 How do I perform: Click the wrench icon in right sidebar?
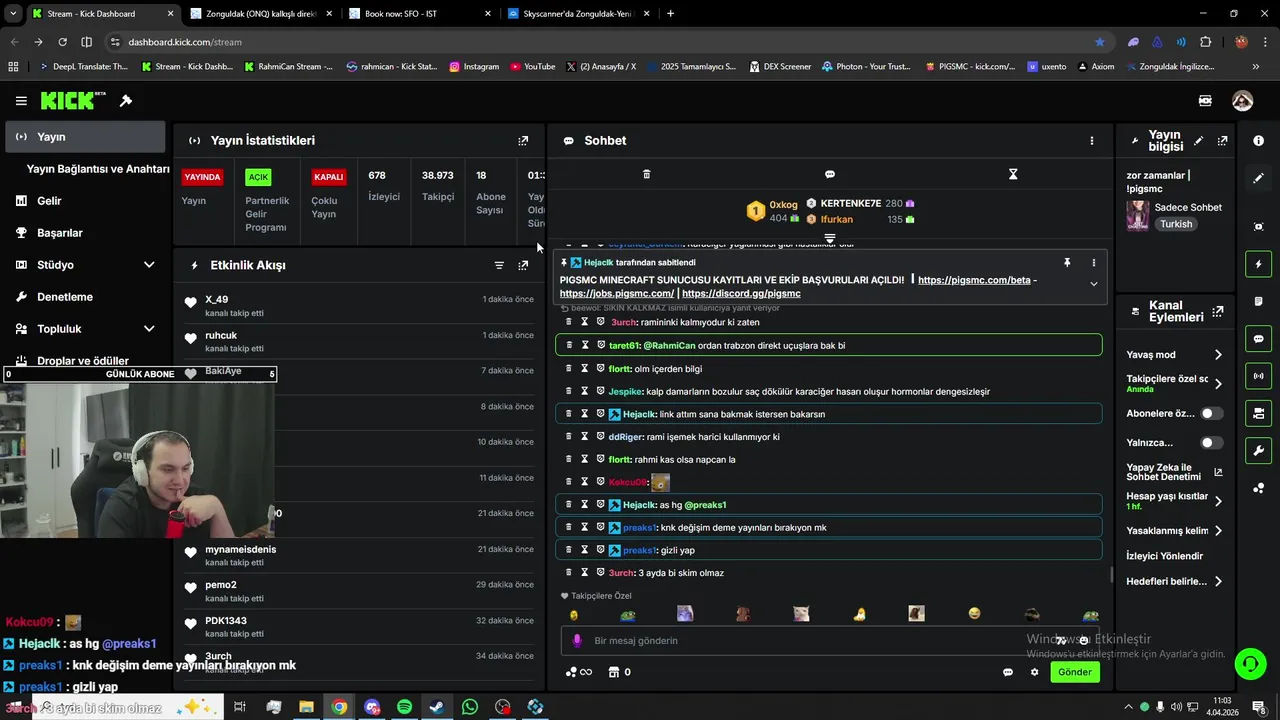(1259, 450)
